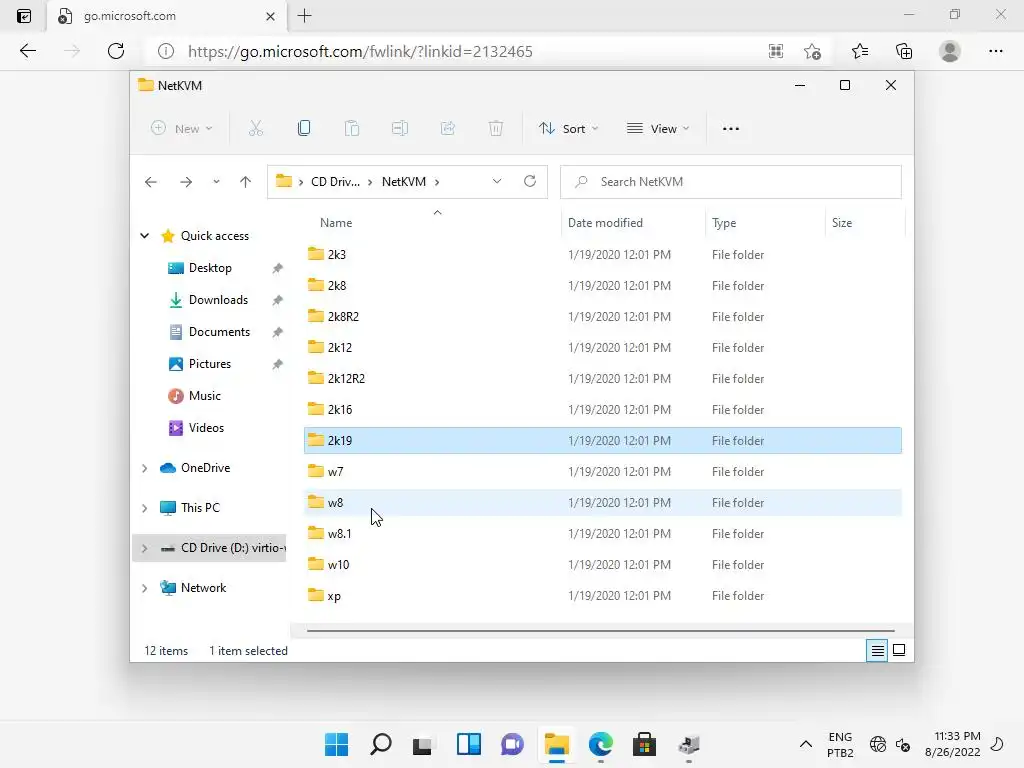Image resolution: width=1024 pixels, height=768 pixels.
Task: Show hidden system tray icons
Action: 806,744
